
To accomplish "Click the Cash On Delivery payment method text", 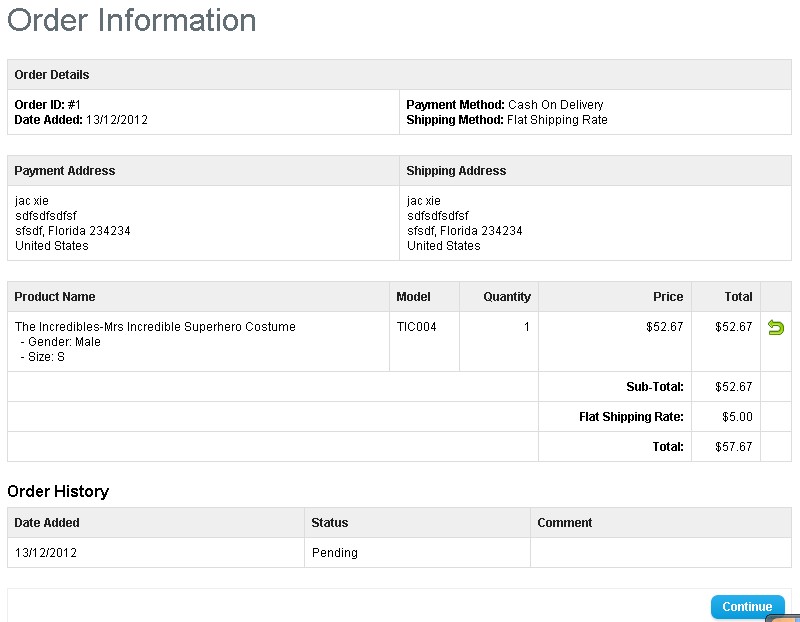I will click(x=556, y=105).
